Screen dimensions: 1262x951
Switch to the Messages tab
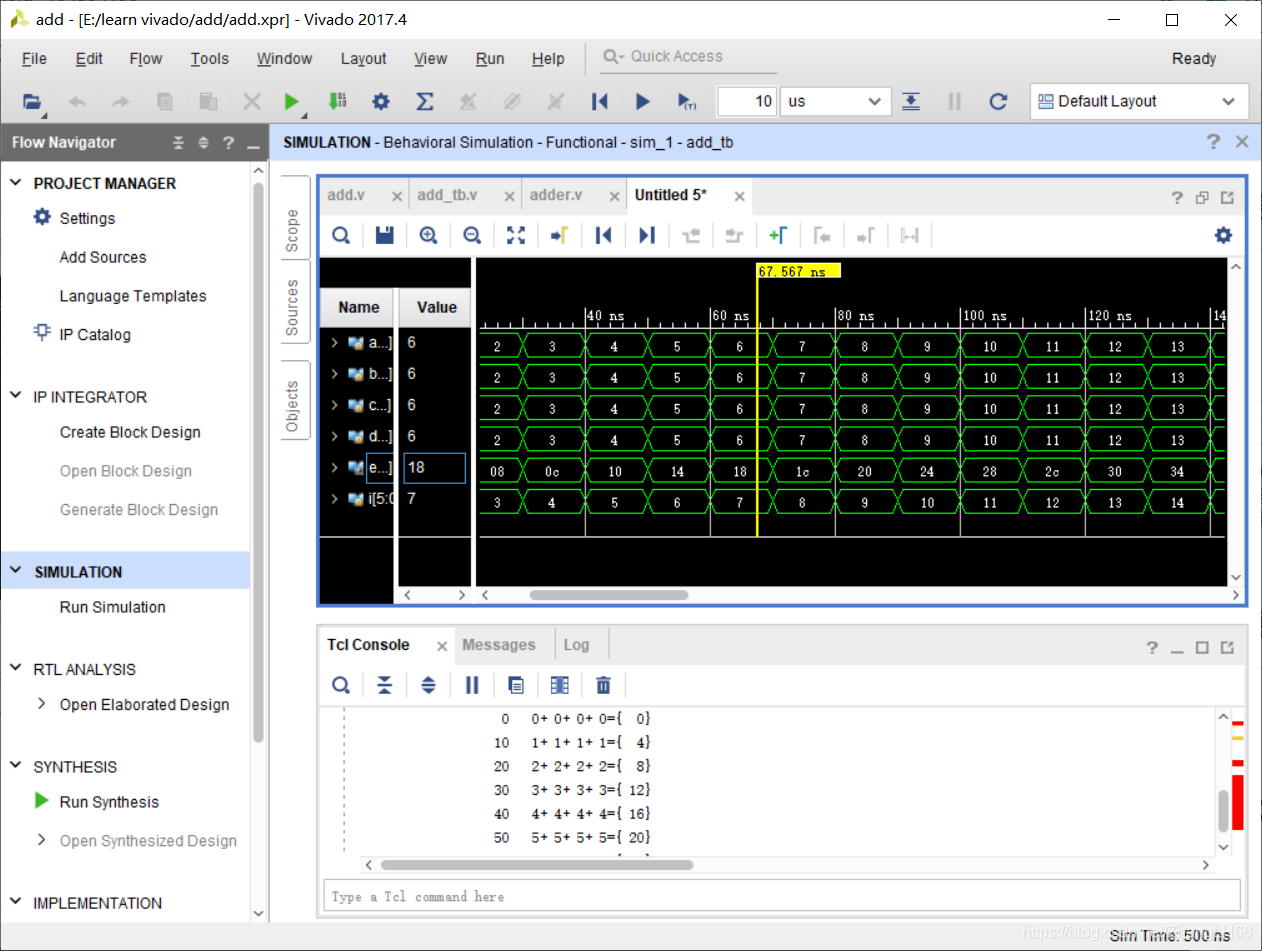click(x=499, y=645)
